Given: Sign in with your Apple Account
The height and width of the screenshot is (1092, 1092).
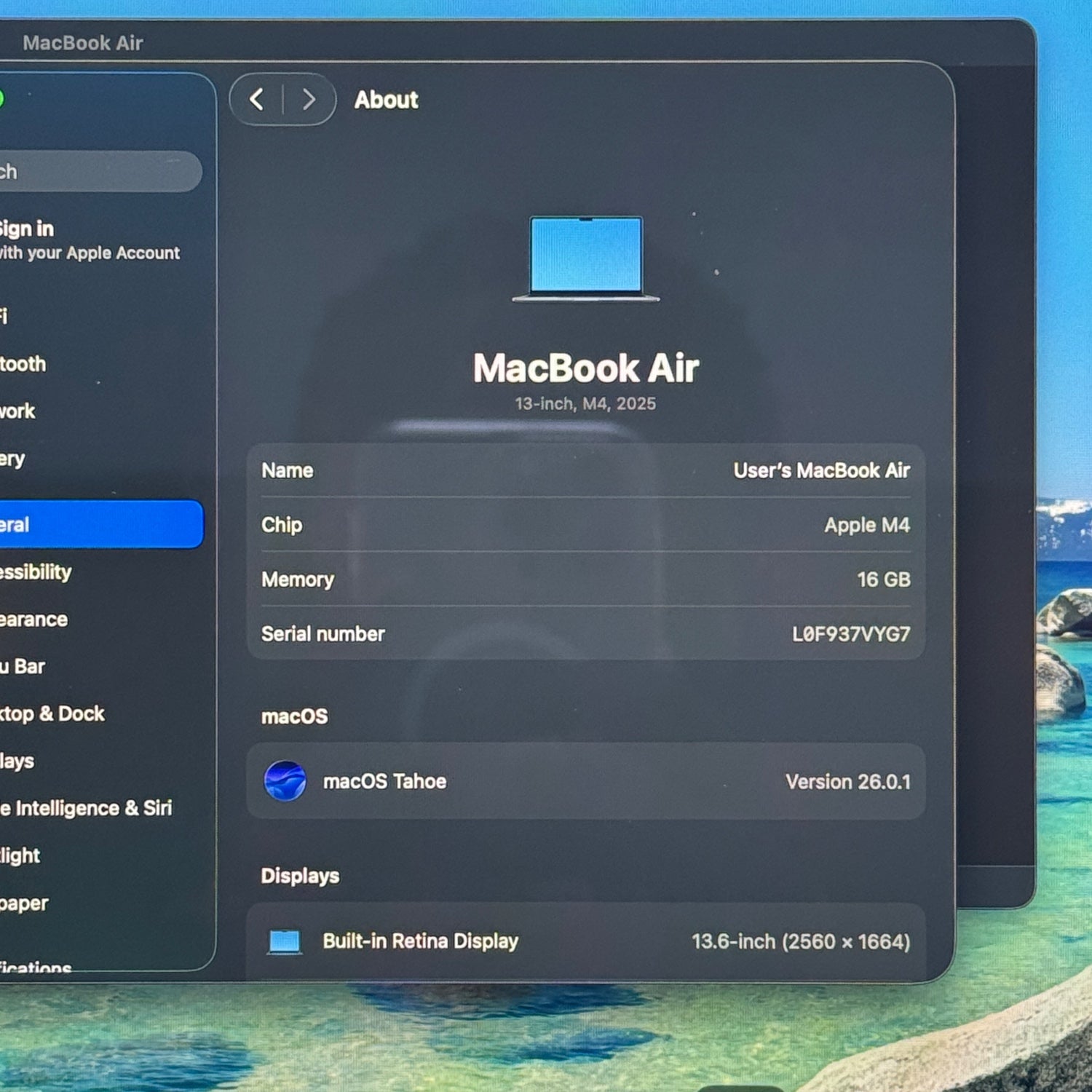Looking at the screenshot, I should (x=87, y=240).
